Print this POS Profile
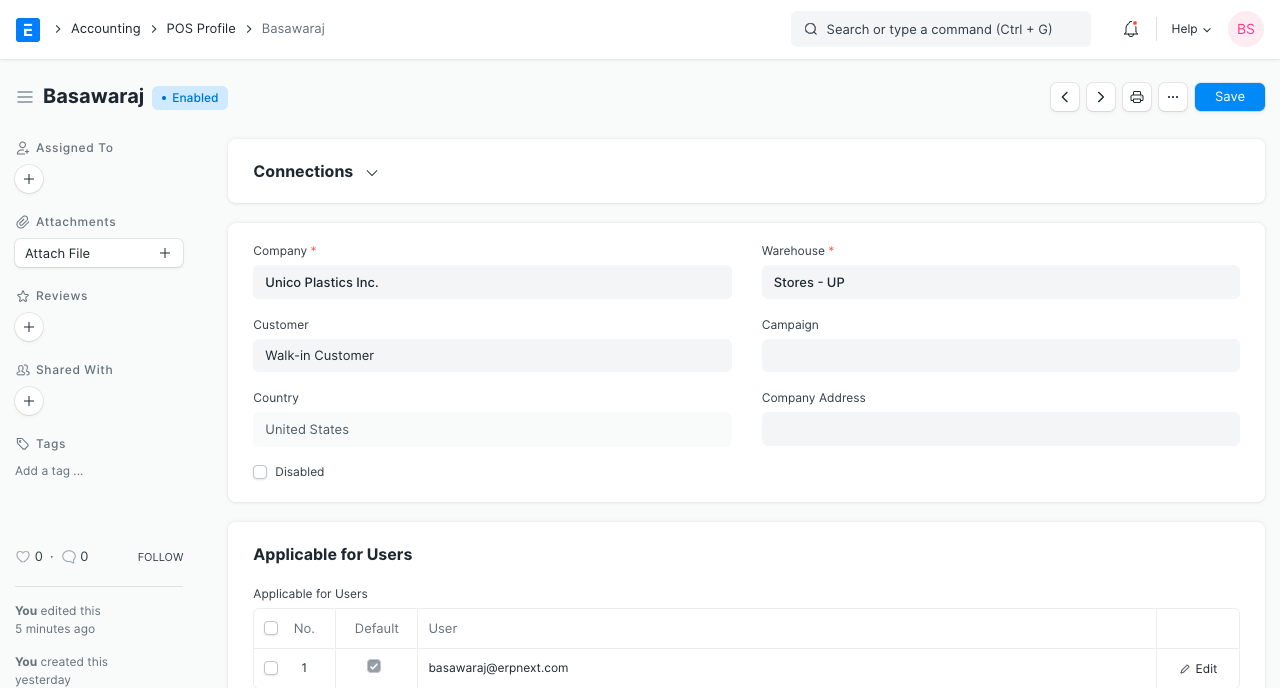 click(x=1137, y=96)
